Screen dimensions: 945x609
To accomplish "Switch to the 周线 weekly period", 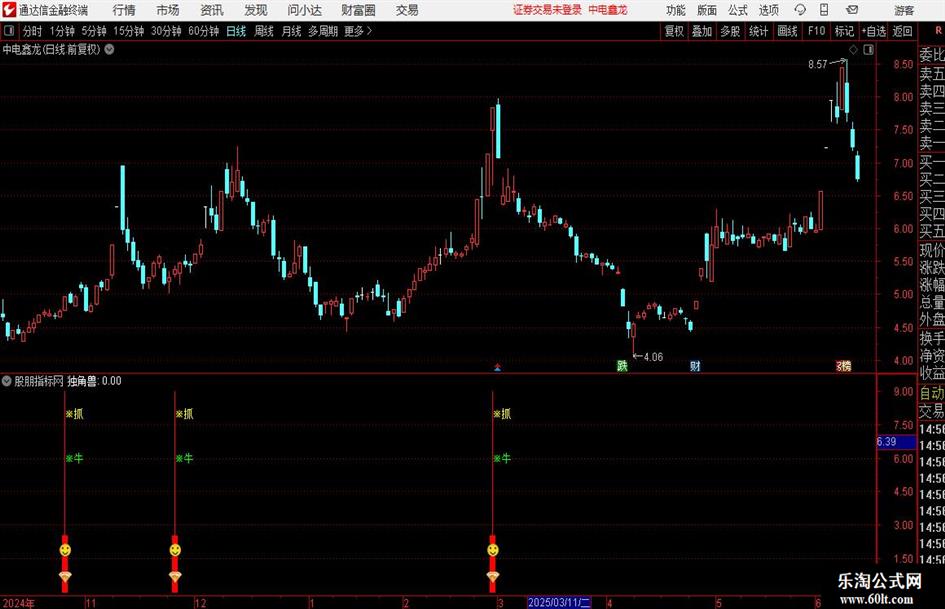I will (x=263, y=31).
